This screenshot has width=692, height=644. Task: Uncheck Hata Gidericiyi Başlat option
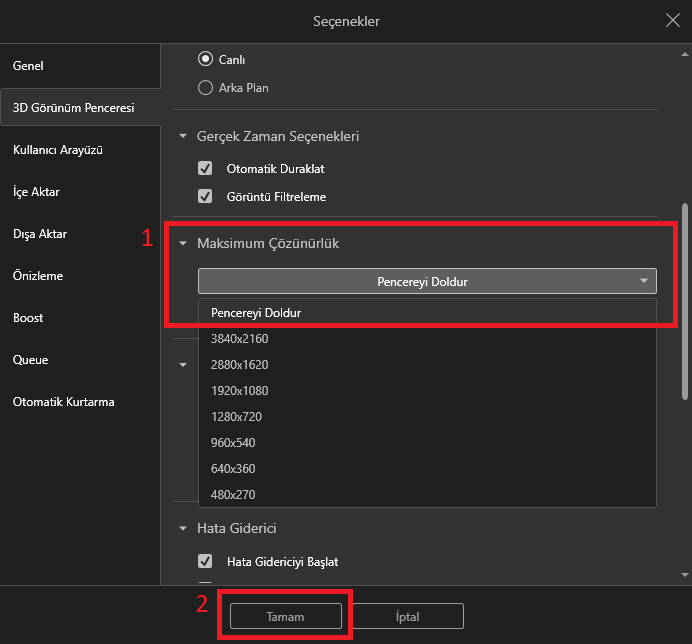pyautogui.click(x=206, y=561)
